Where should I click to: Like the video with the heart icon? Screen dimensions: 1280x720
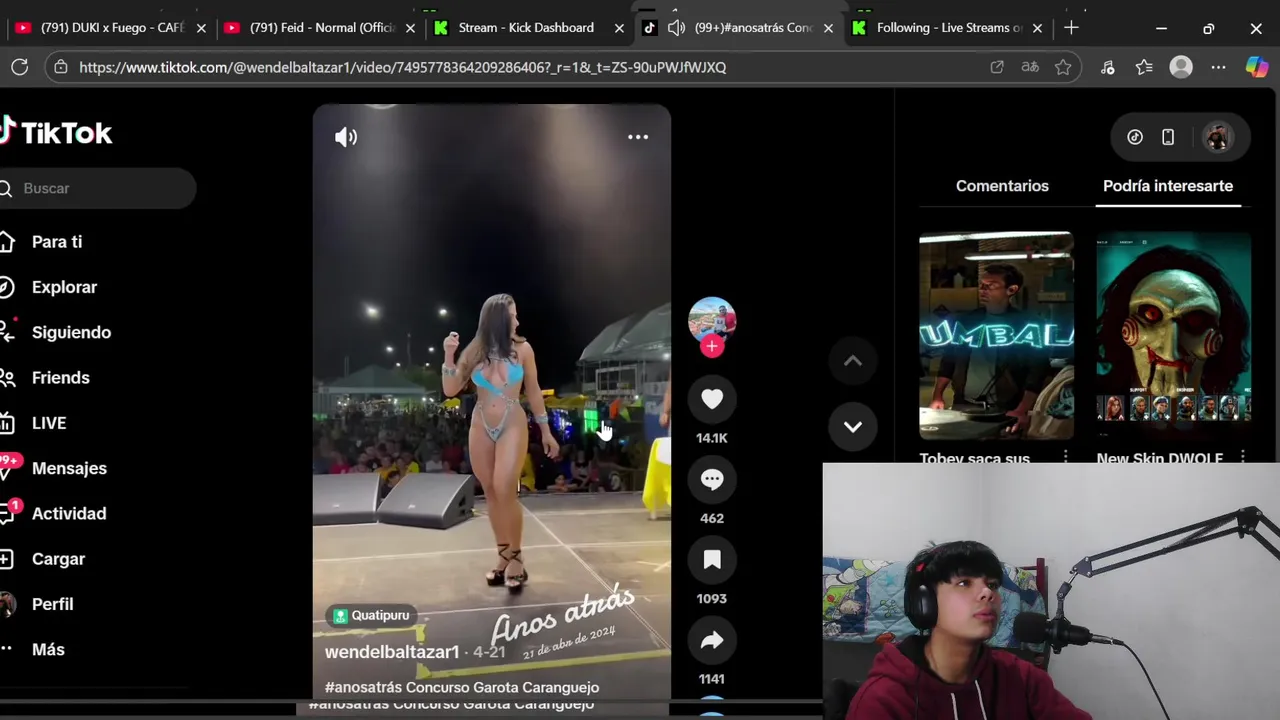[x=712, y=399]
